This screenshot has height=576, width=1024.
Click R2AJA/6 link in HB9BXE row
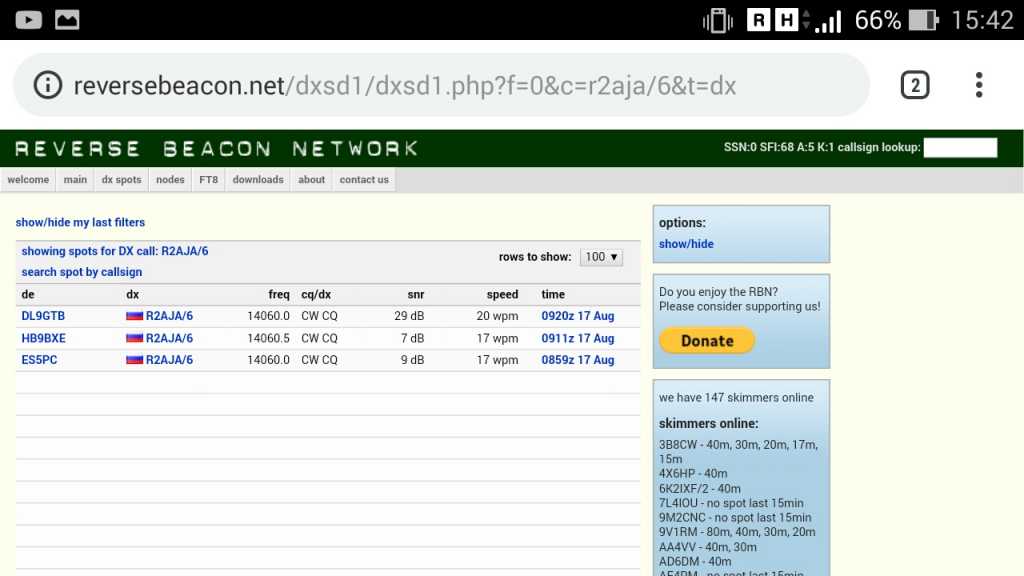coord(169,338)
